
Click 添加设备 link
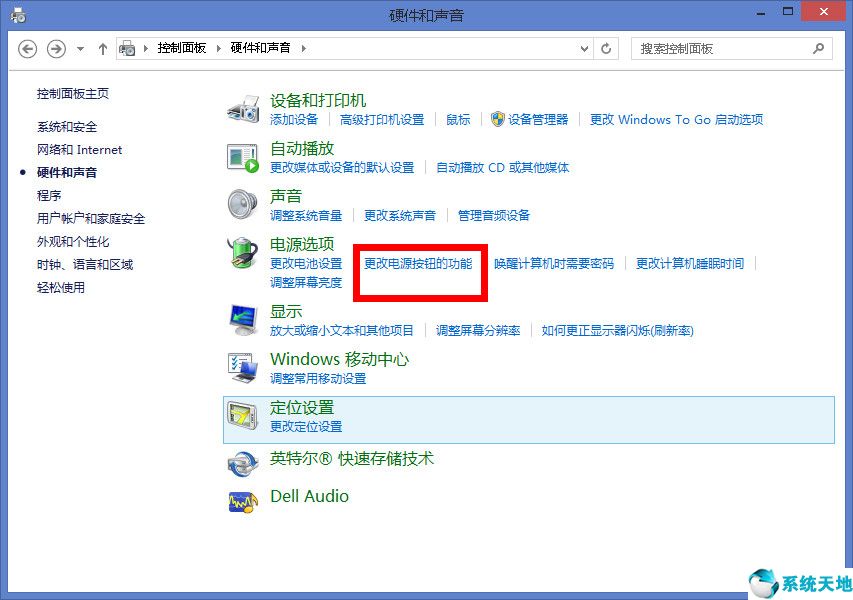click(294, 120)
